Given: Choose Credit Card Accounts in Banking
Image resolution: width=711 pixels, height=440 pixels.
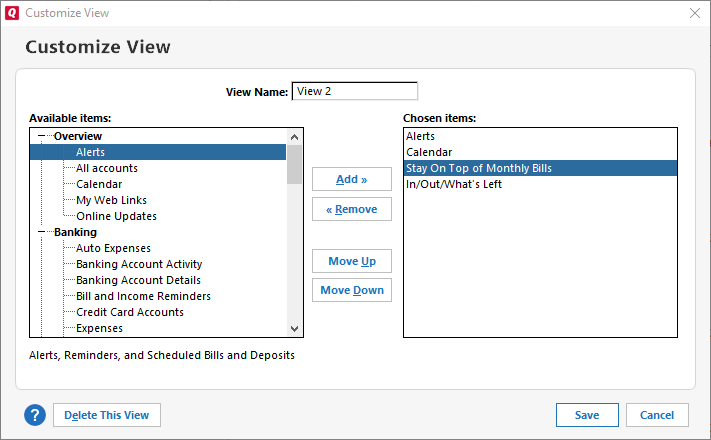Looking at the screenshot, I should coord(129,312).
